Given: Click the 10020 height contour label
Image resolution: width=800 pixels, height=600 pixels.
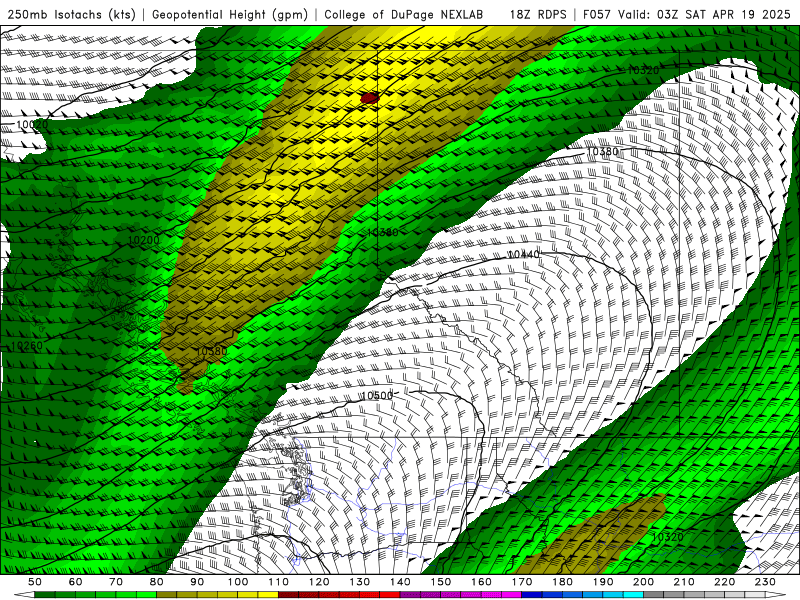Looking at the screenshot, I should click(32, 124).
